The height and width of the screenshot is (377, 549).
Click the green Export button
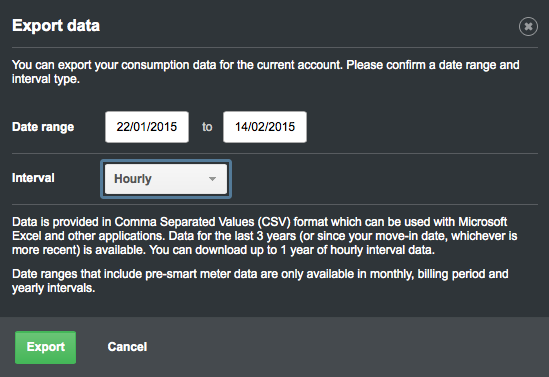(46, 347)
